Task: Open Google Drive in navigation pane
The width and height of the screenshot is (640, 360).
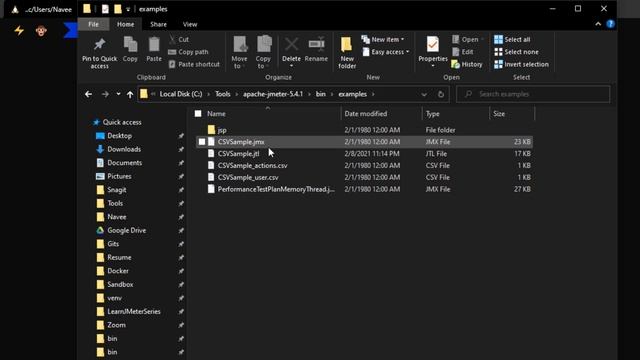Action: 127,231
